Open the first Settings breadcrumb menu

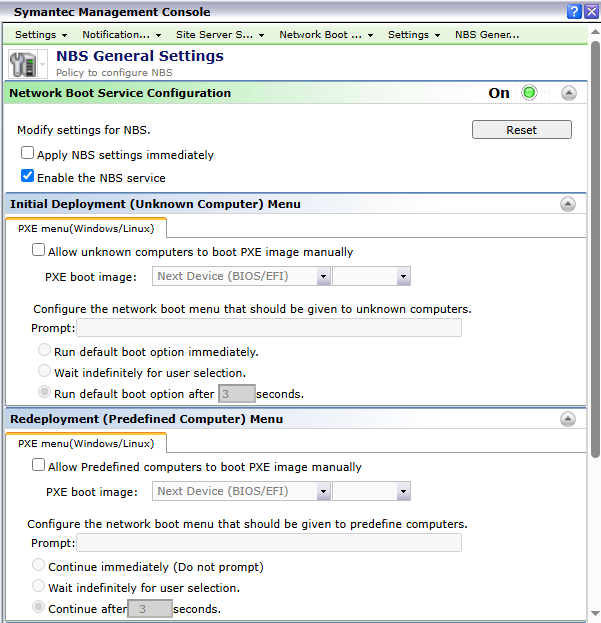coord(41,34)
